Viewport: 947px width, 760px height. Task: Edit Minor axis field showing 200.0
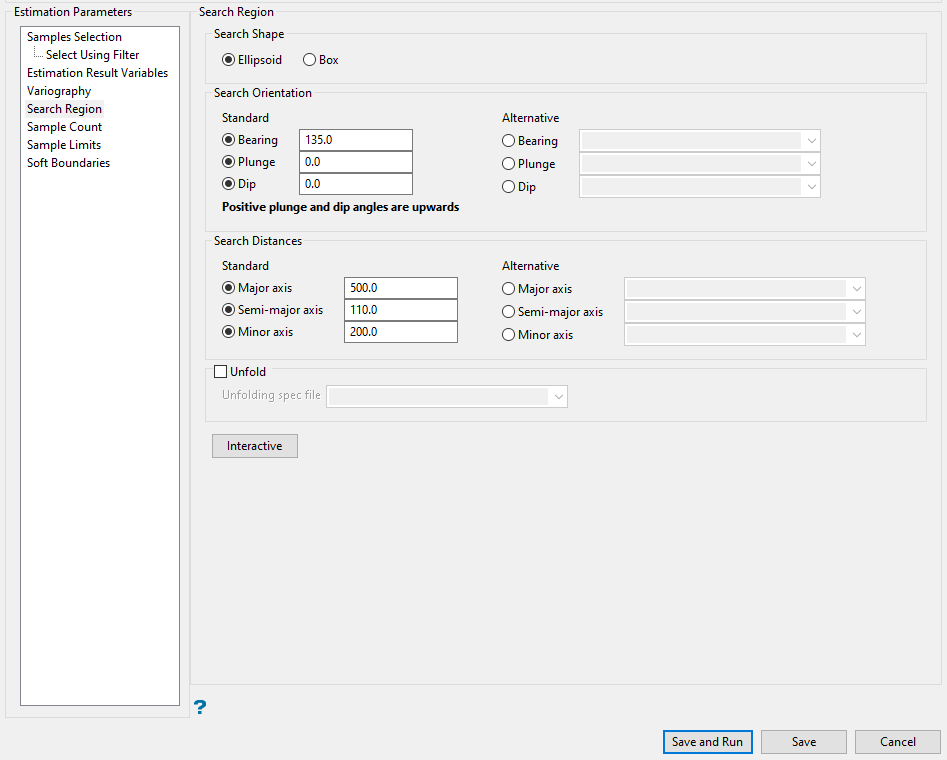pyautogui.click(x=401, y=332)
